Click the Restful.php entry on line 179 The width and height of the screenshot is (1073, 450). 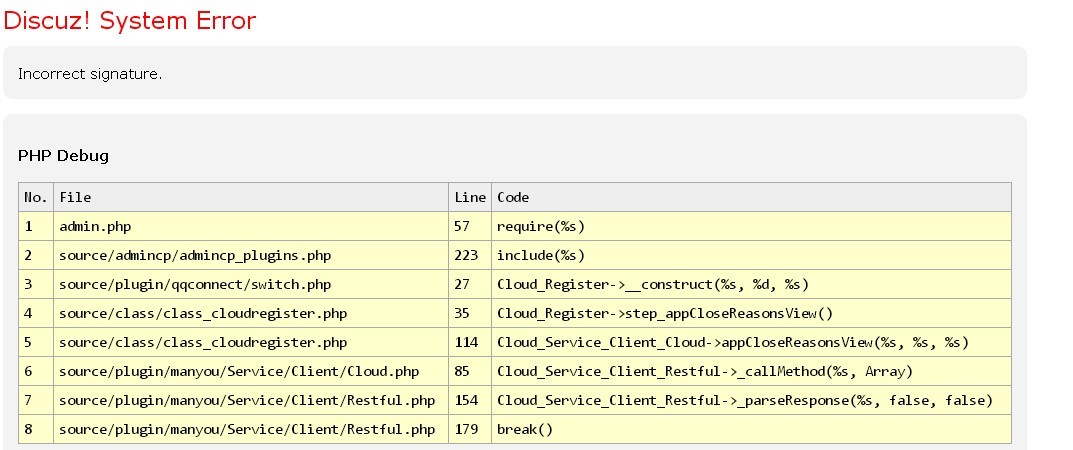(x=247, y=430)
